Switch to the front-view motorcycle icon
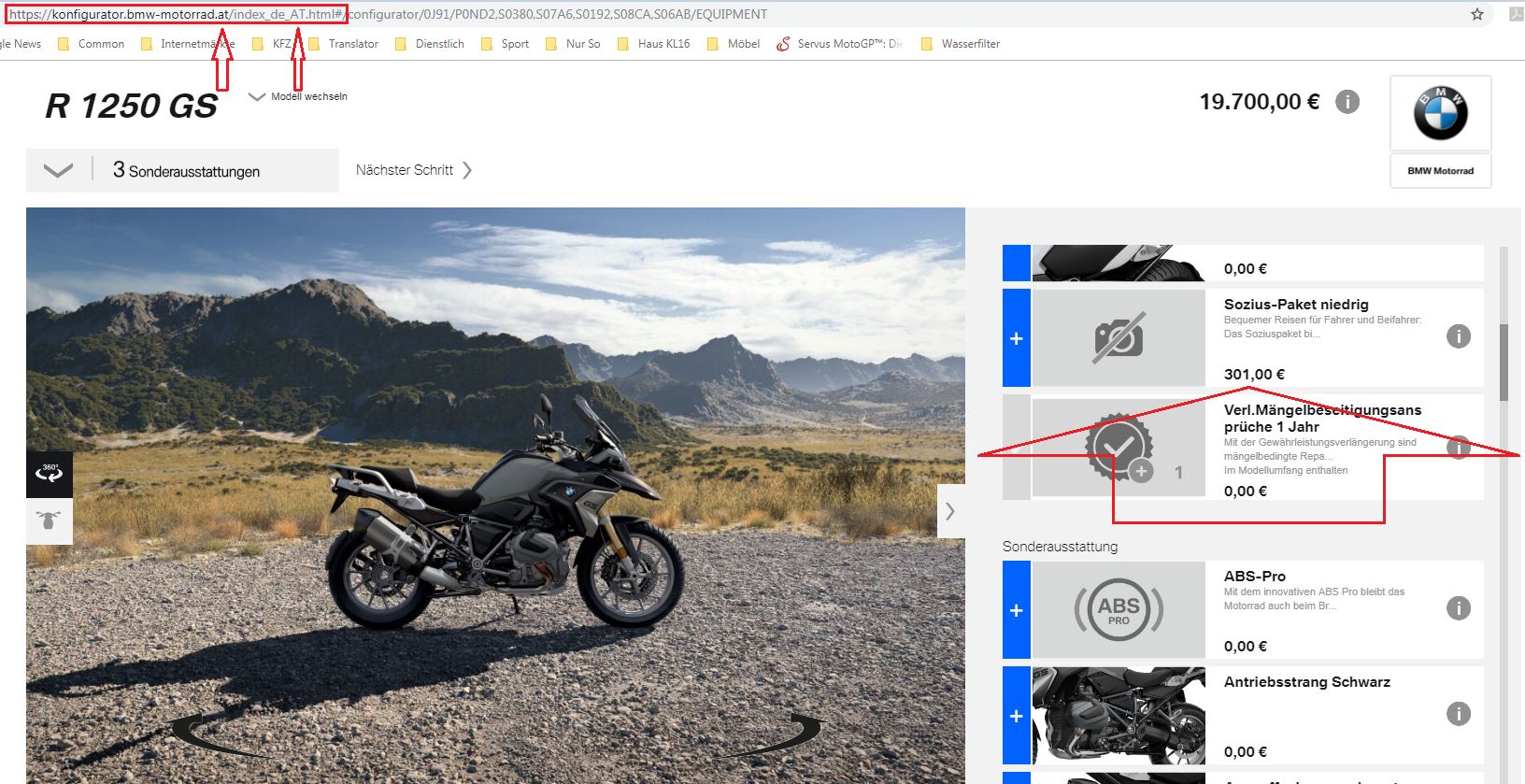This screenshot has height=784, width=1525. coord(50,520)
